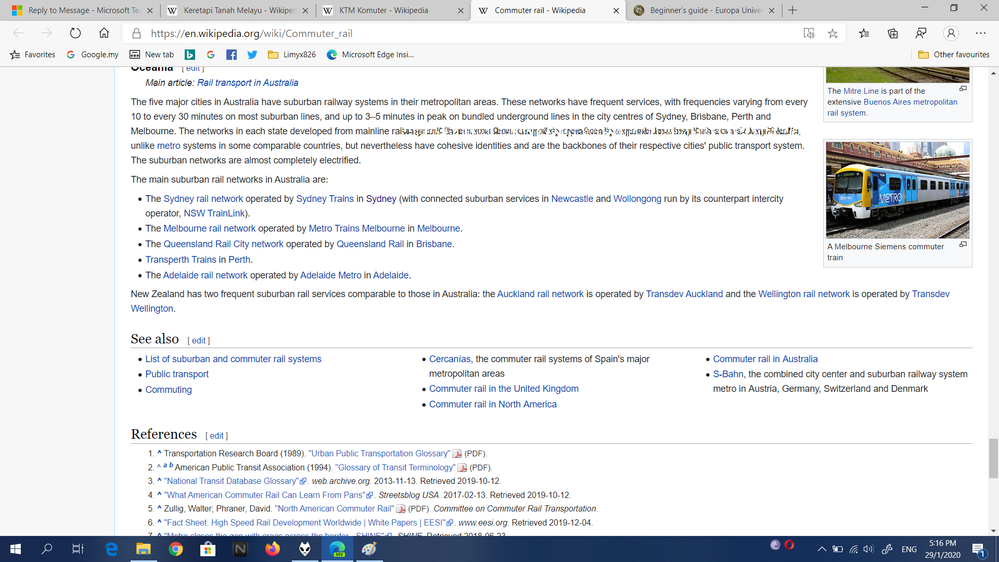Follow the Auckland rail network link

540,294
